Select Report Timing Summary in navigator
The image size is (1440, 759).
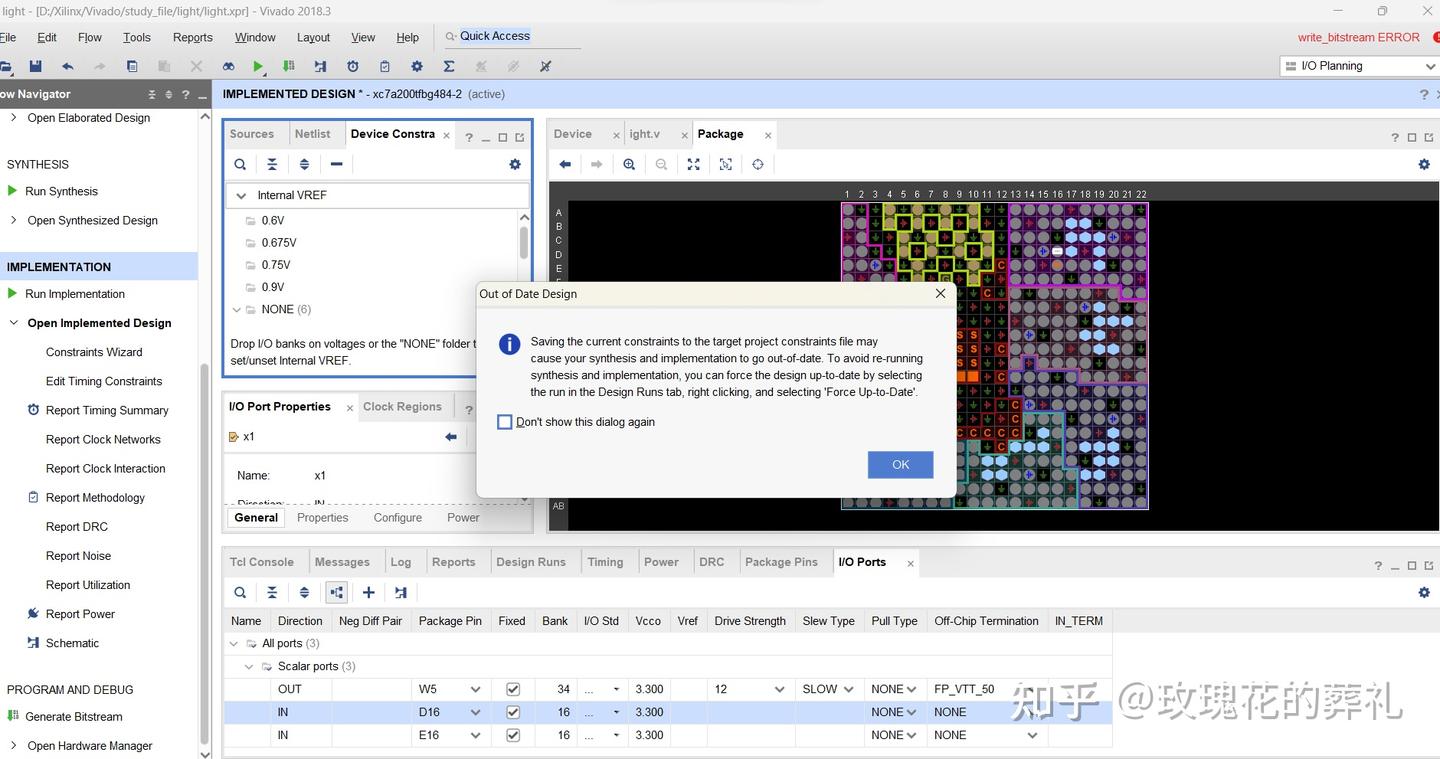pos(107,410)
